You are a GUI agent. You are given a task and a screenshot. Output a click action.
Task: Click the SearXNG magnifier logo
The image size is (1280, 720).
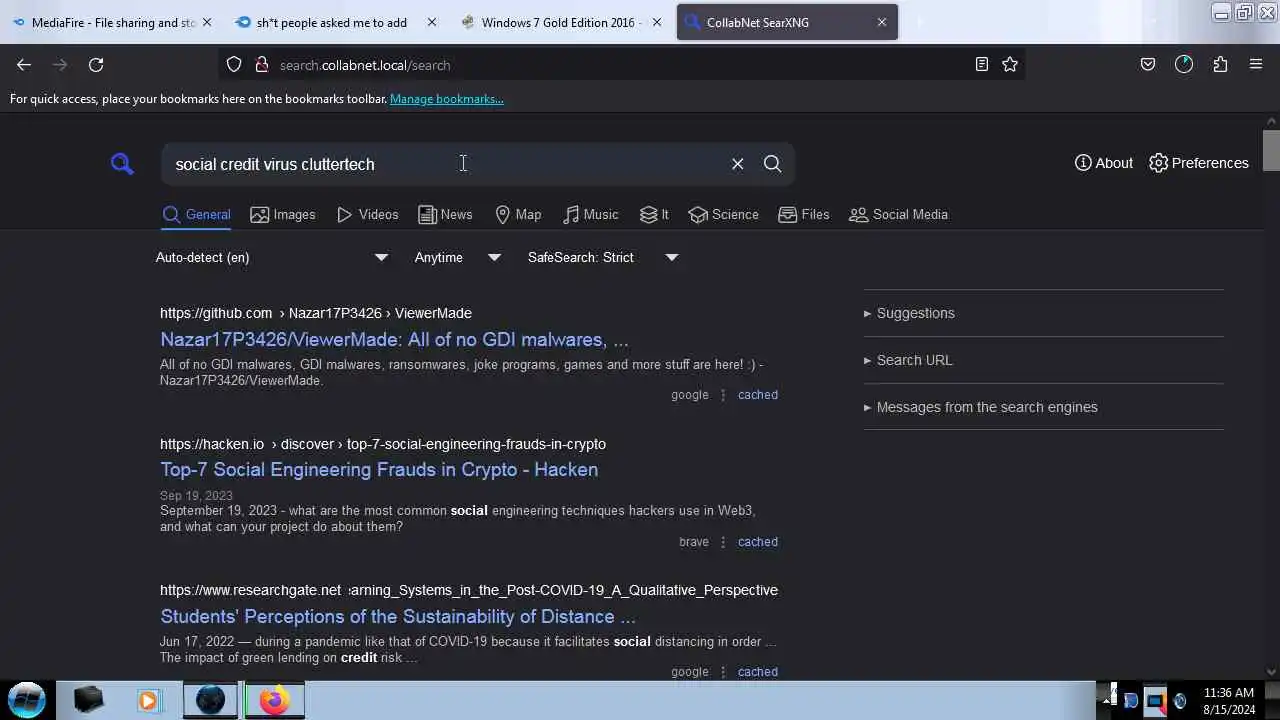122,163
